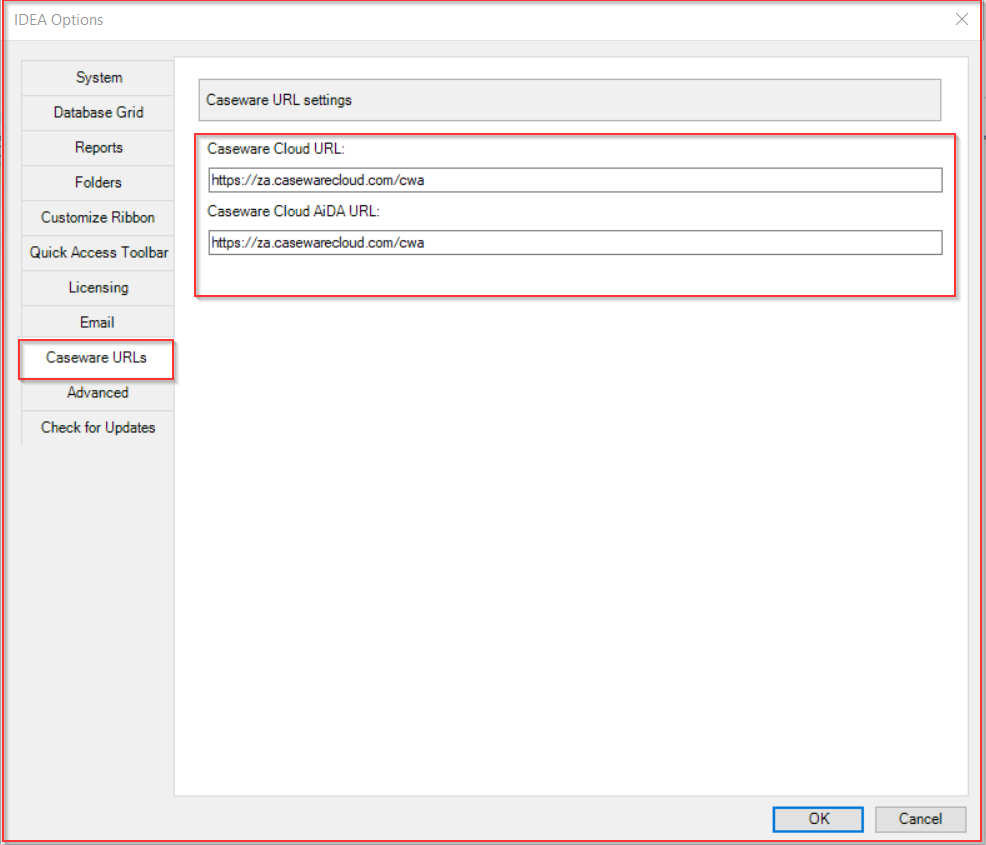
Task: Switch to the Licensing tab
Action: (x=98, y=288)
